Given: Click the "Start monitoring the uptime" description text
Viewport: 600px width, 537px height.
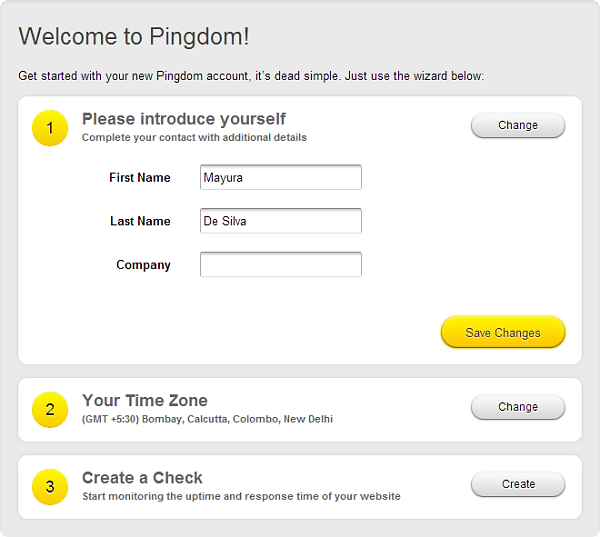Looking at the screenshot, I should (241, 496).
